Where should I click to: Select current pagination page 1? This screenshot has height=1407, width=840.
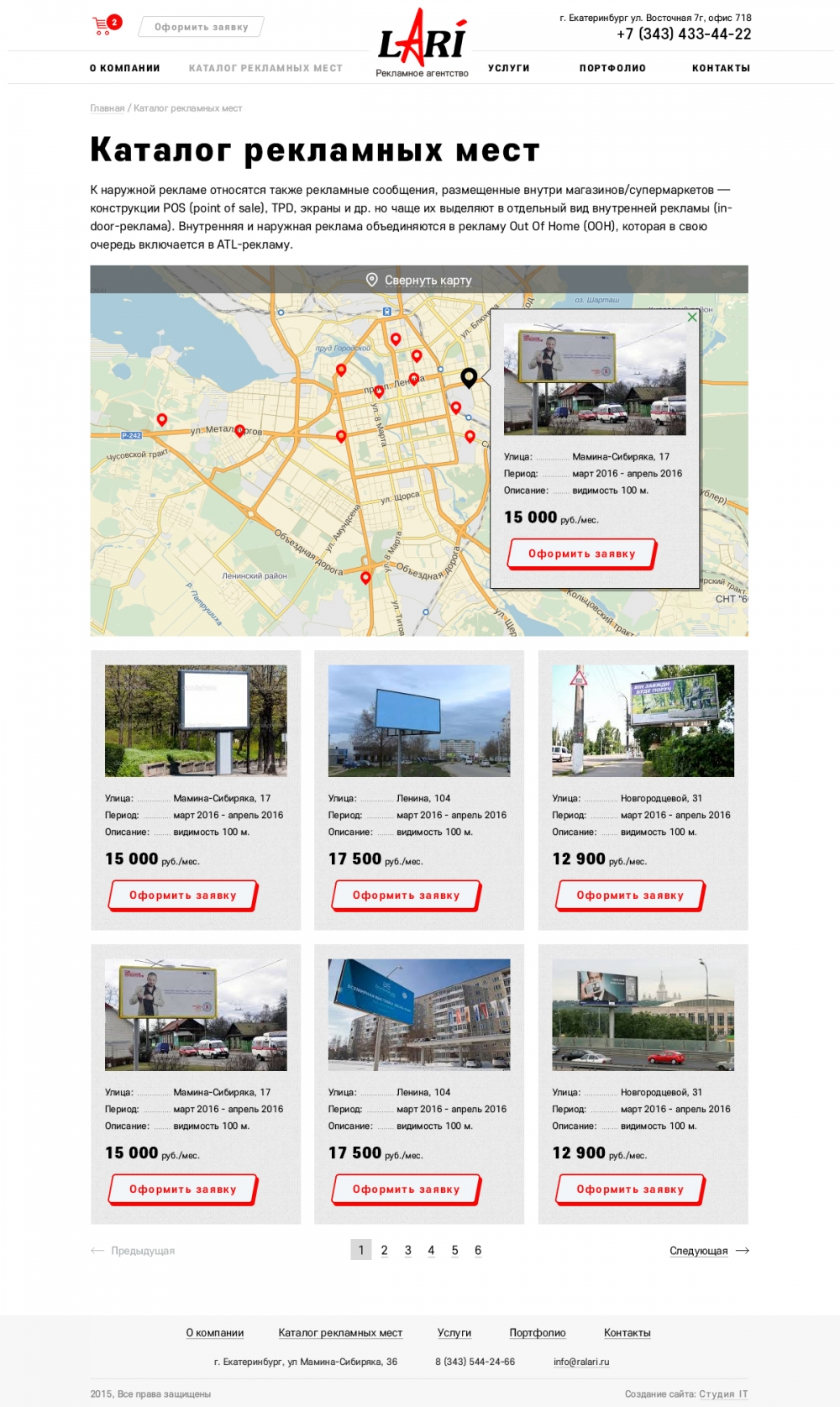361,1250
